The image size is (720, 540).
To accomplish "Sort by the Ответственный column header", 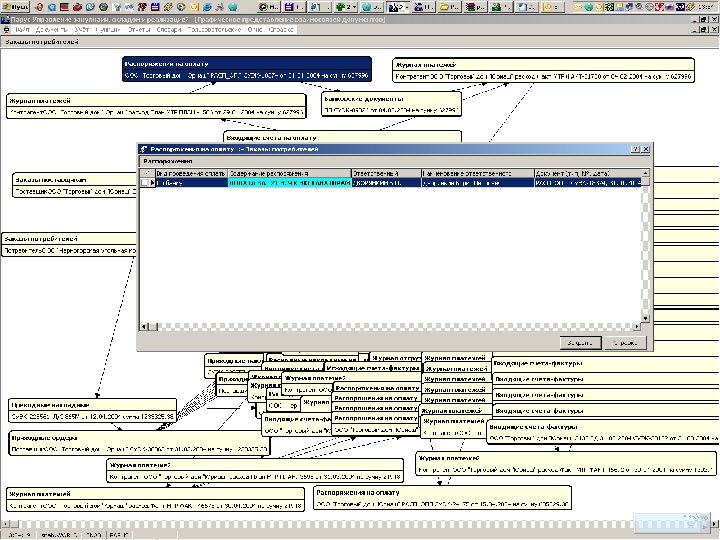I will click(x=386, y=173).
